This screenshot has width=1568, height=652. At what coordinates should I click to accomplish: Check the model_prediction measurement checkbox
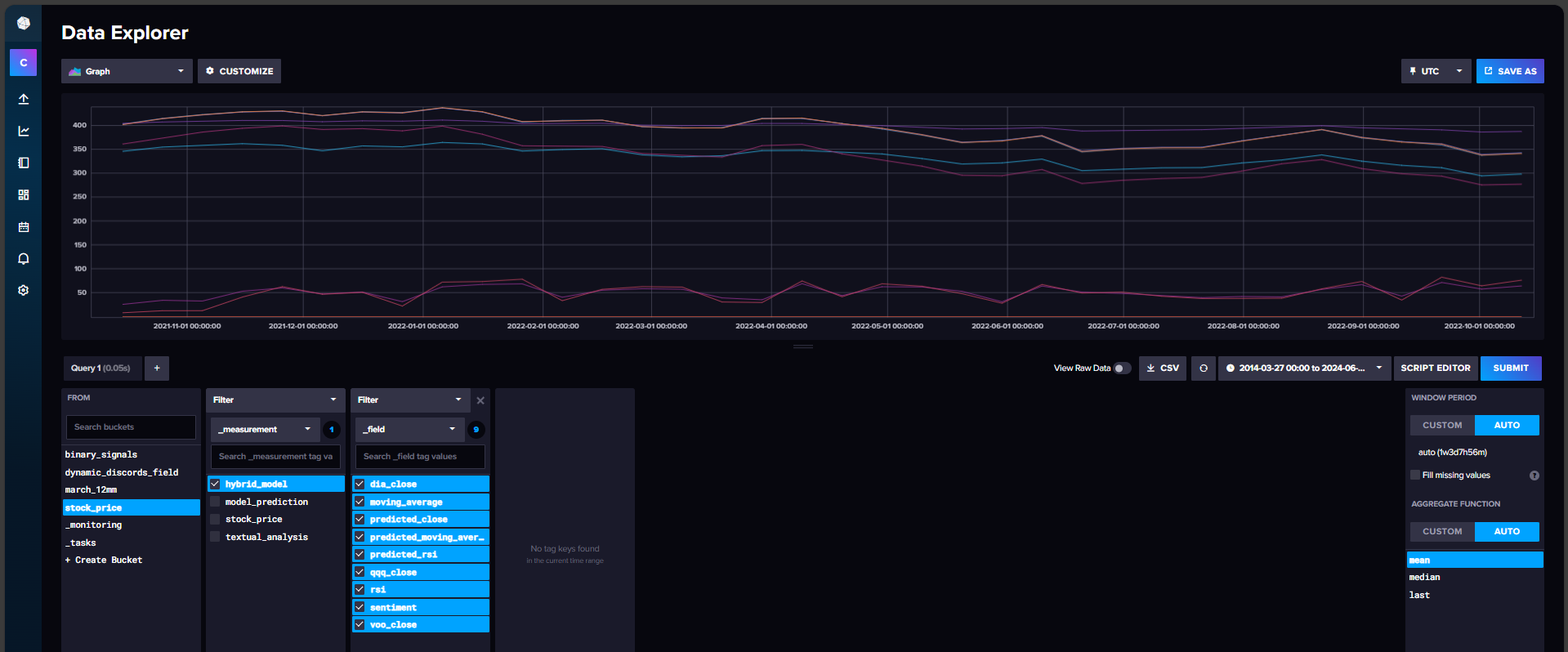click(216, 502)
